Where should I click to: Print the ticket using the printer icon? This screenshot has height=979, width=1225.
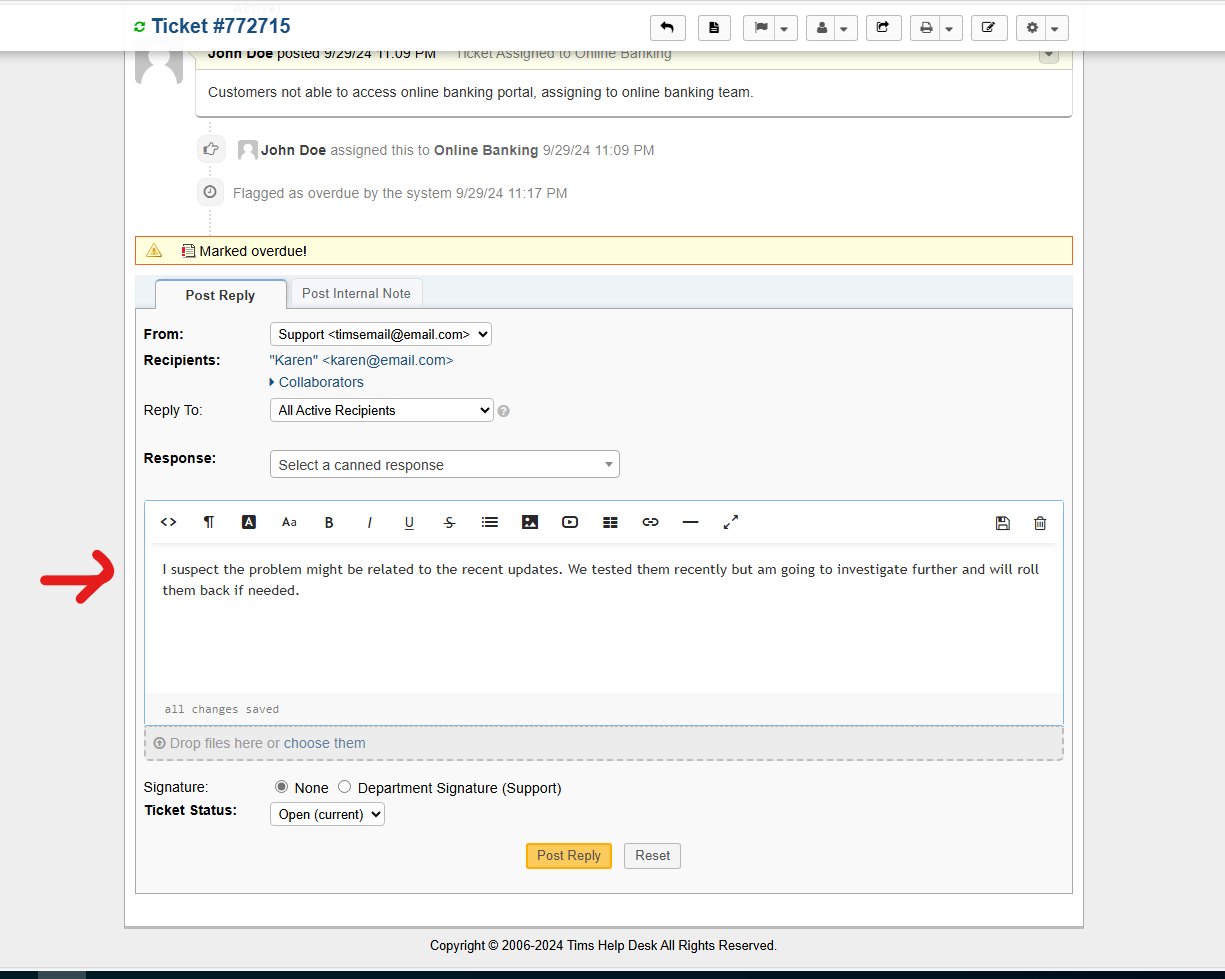click(927, 27)
